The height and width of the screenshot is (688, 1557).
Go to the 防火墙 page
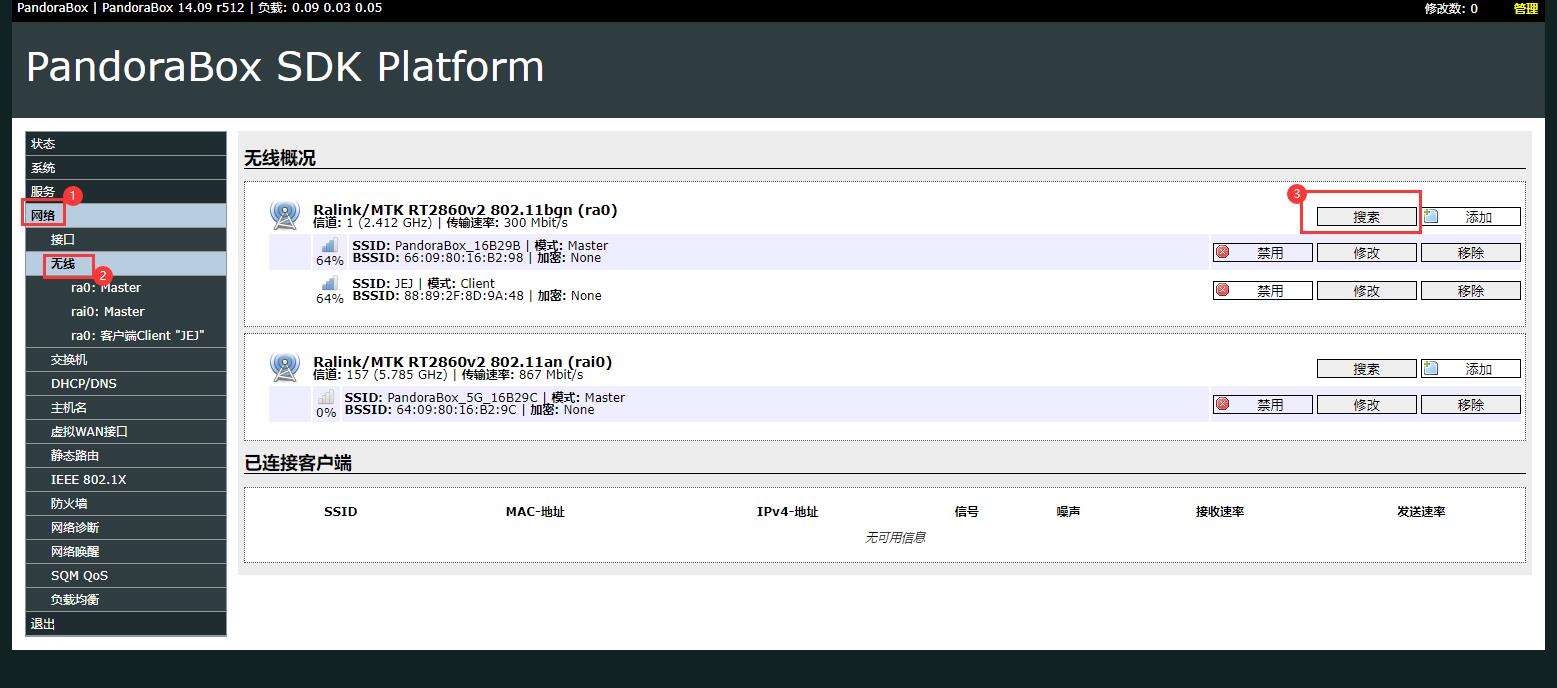[126, 504]
